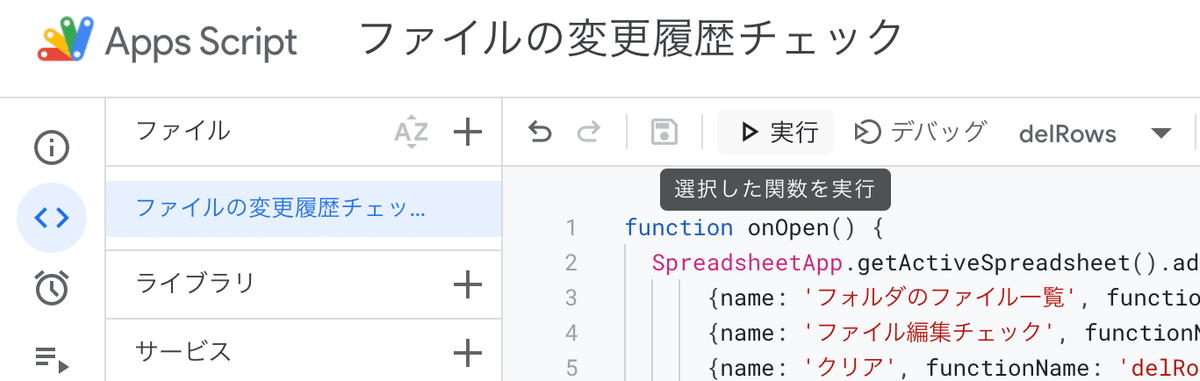Image resolution: width=1200 pixels, height=381 pixels.
Task: Add a library with plus icon
Action: click(467, 285)
